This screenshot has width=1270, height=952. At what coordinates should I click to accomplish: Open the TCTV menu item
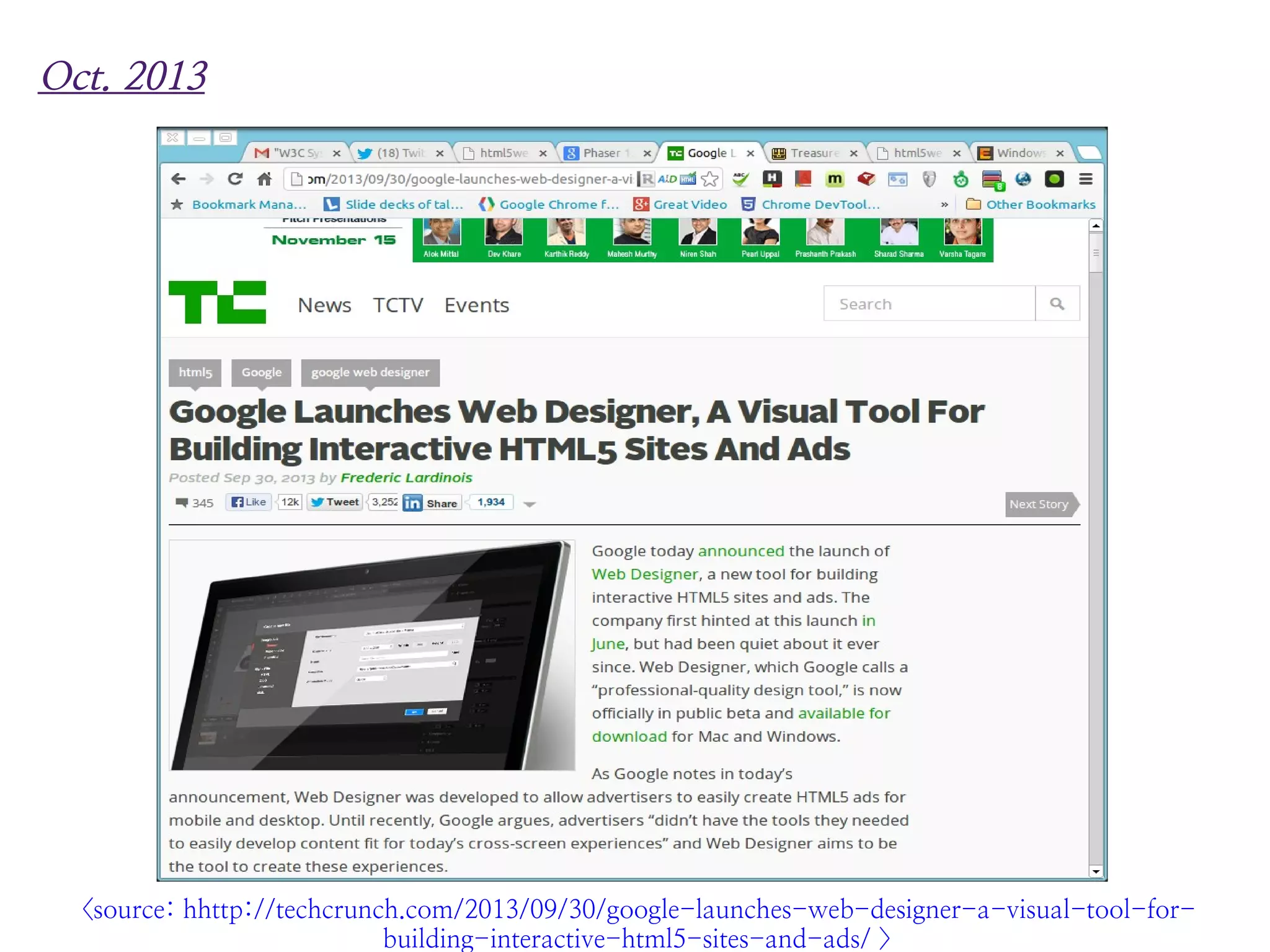(x=398, y=305)
